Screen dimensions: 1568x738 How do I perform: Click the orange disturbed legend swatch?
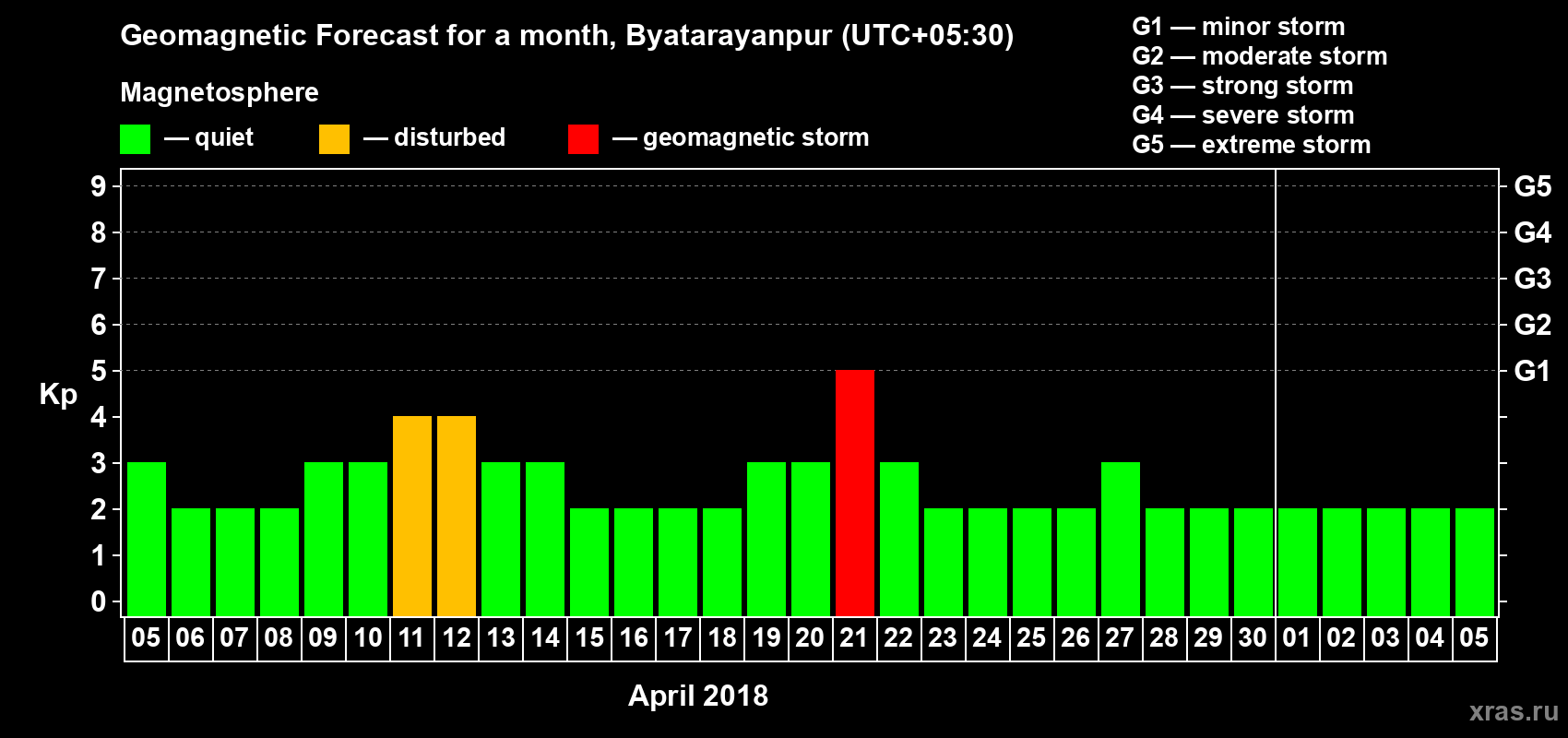[334, 139]
